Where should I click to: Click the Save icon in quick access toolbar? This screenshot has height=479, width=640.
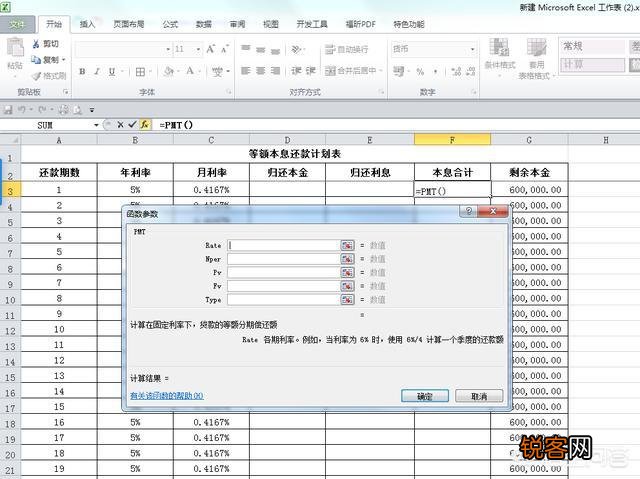point(8,110)
